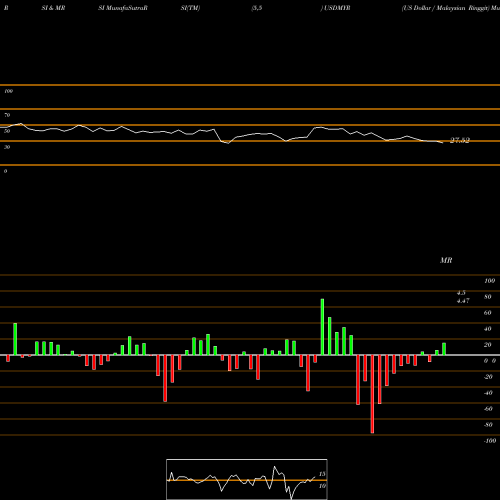
Task: Select the -60 label on MR axis
Action: (488, 409)
